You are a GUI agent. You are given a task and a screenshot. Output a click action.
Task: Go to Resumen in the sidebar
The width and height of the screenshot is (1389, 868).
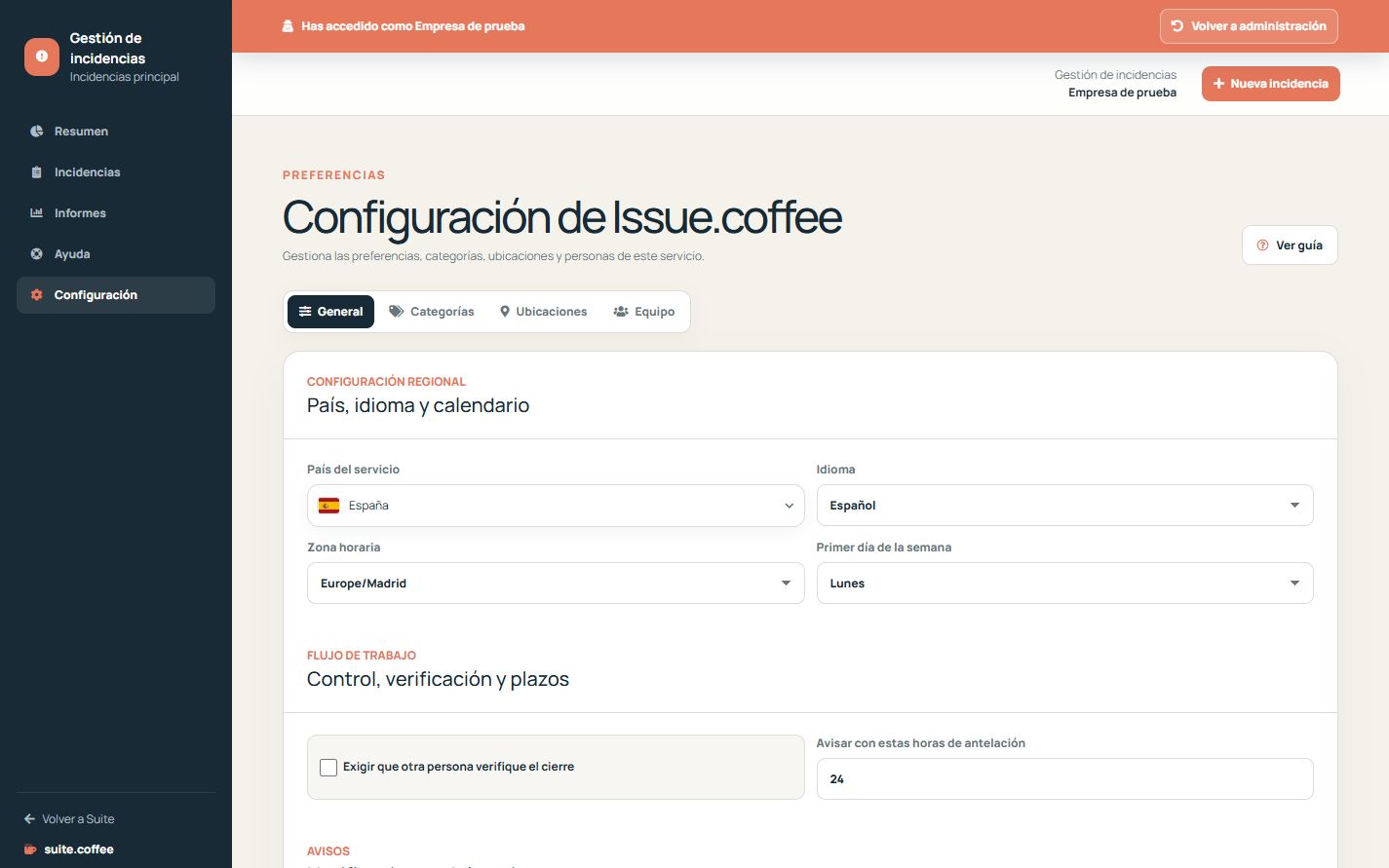tap(116, 132)
